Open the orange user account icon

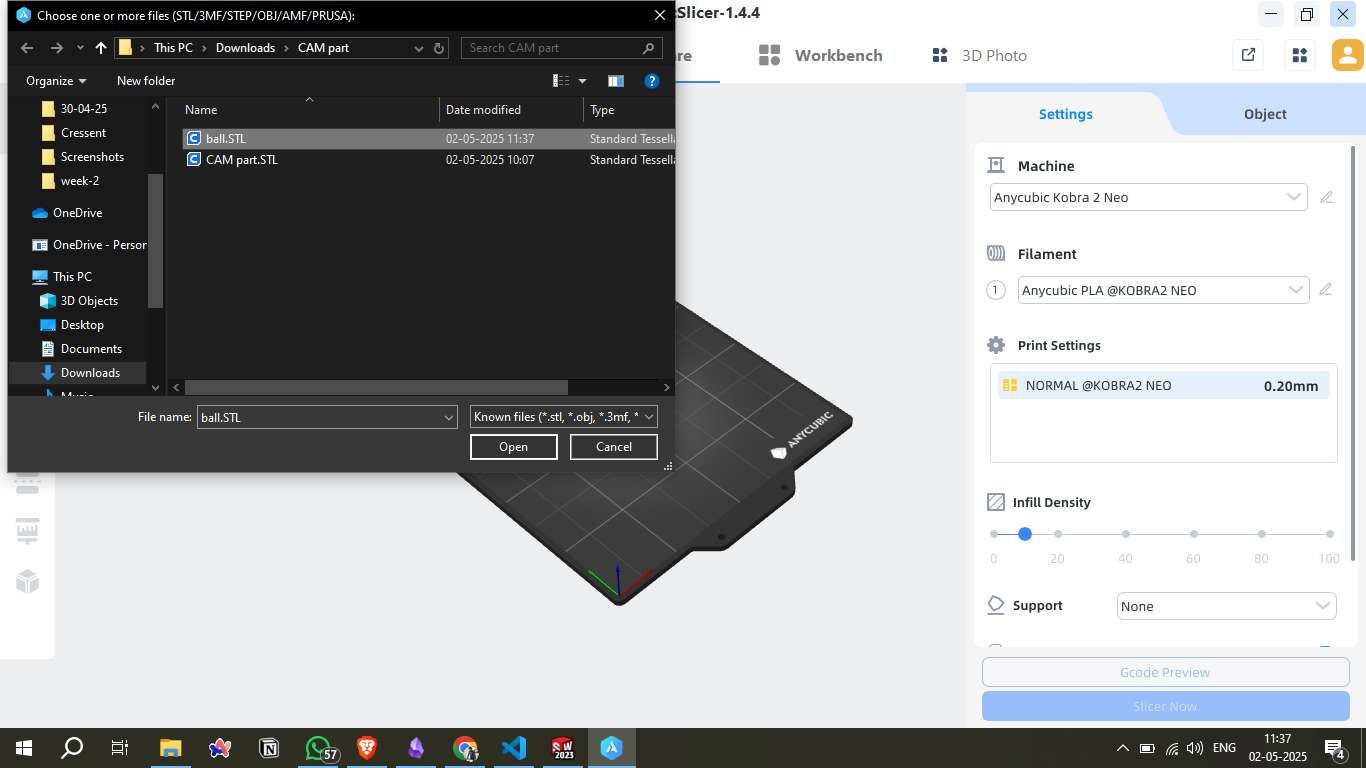(x=1348, y=55)
